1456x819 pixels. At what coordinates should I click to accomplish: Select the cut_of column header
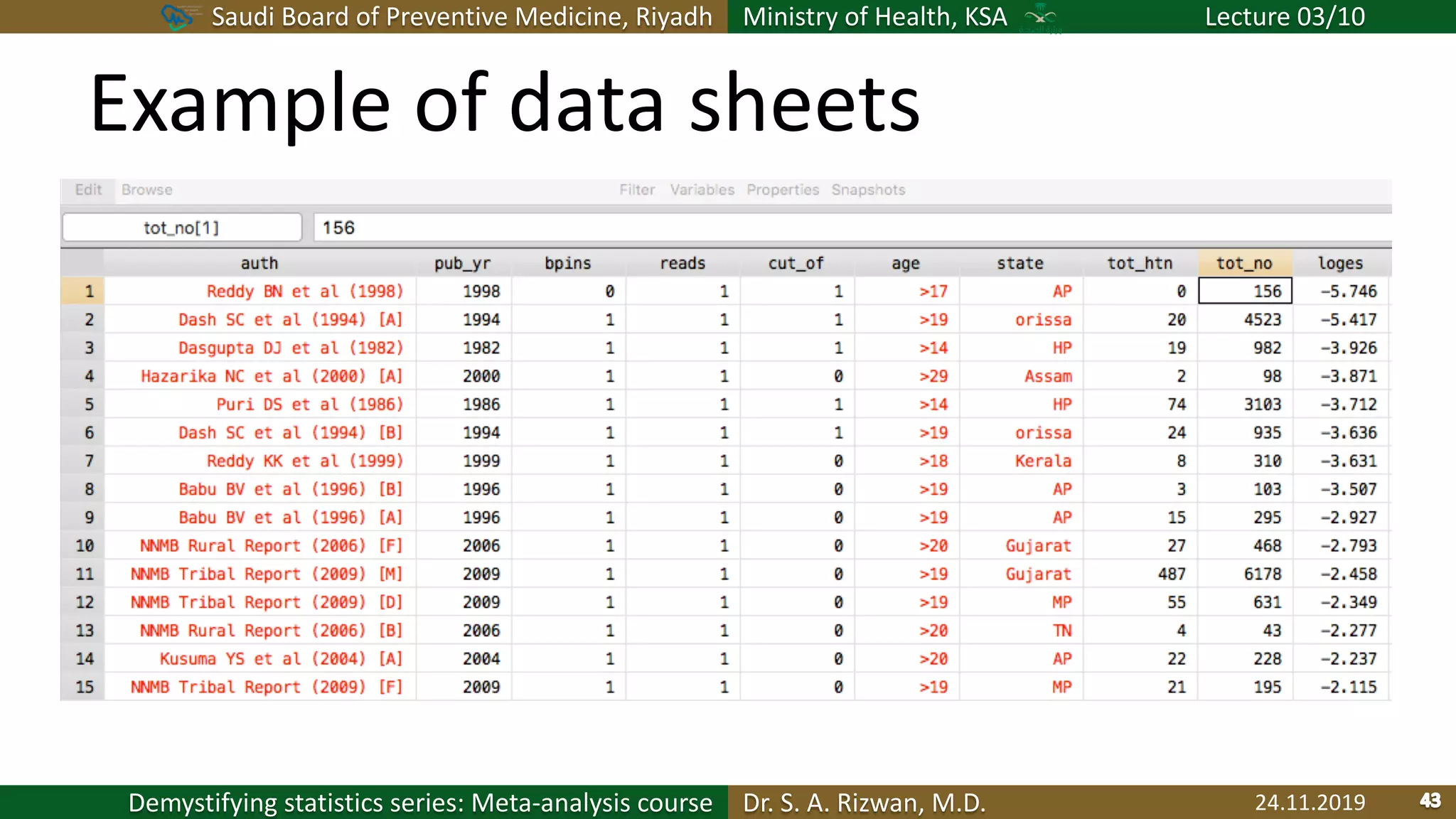796,263
